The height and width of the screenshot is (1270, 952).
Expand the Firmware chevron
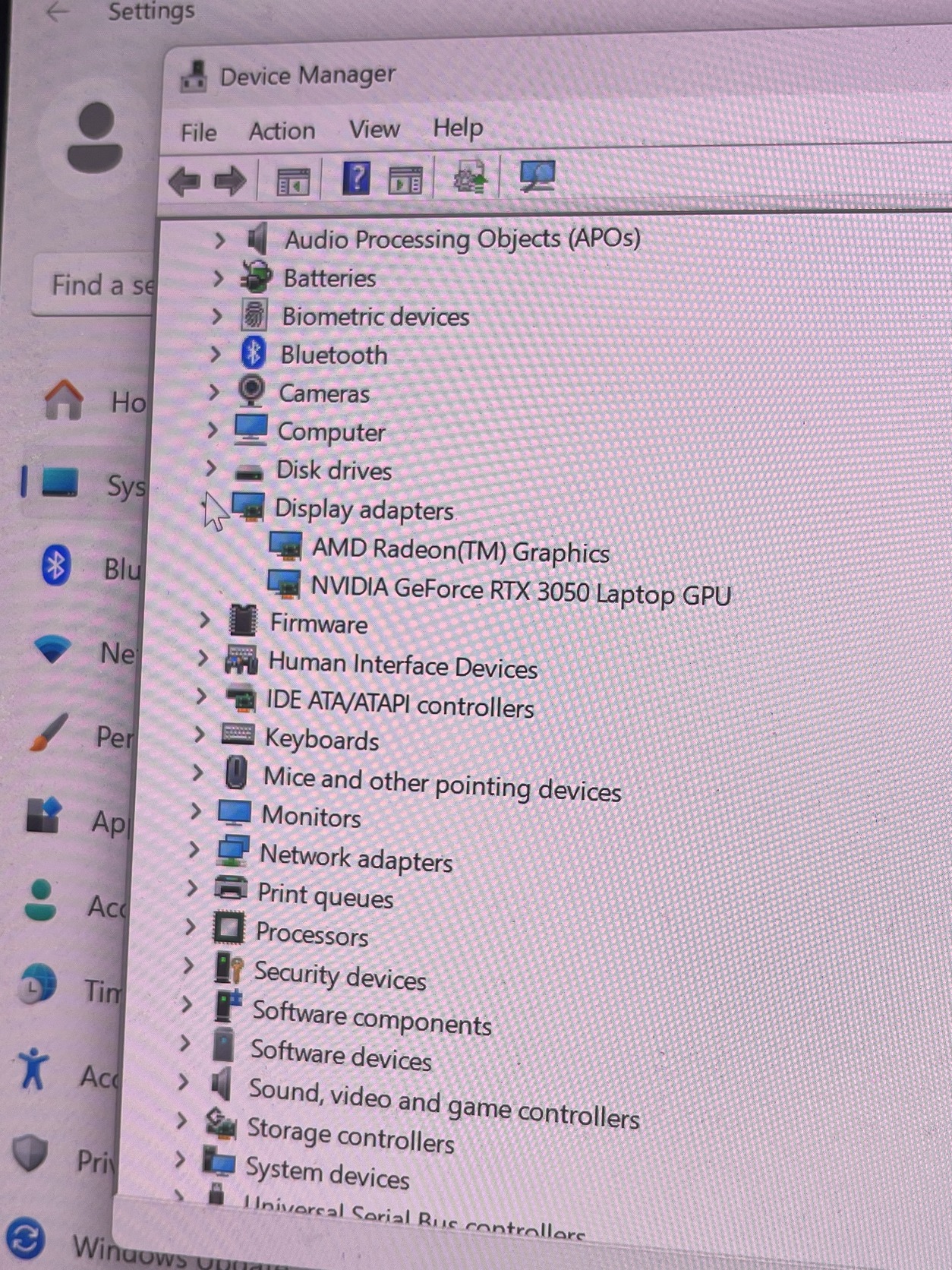click(204, 620)
